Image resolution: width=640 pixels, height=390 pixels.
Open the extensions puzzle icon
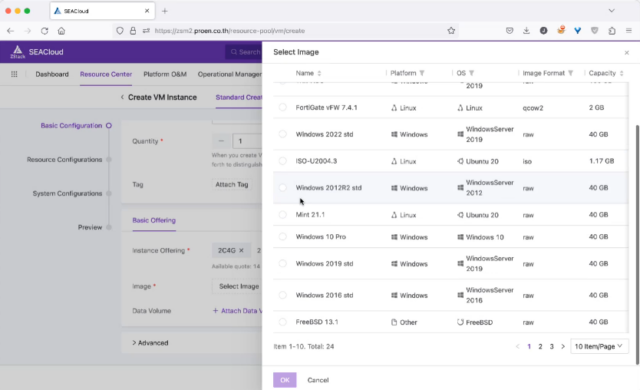tap(611, 31)
